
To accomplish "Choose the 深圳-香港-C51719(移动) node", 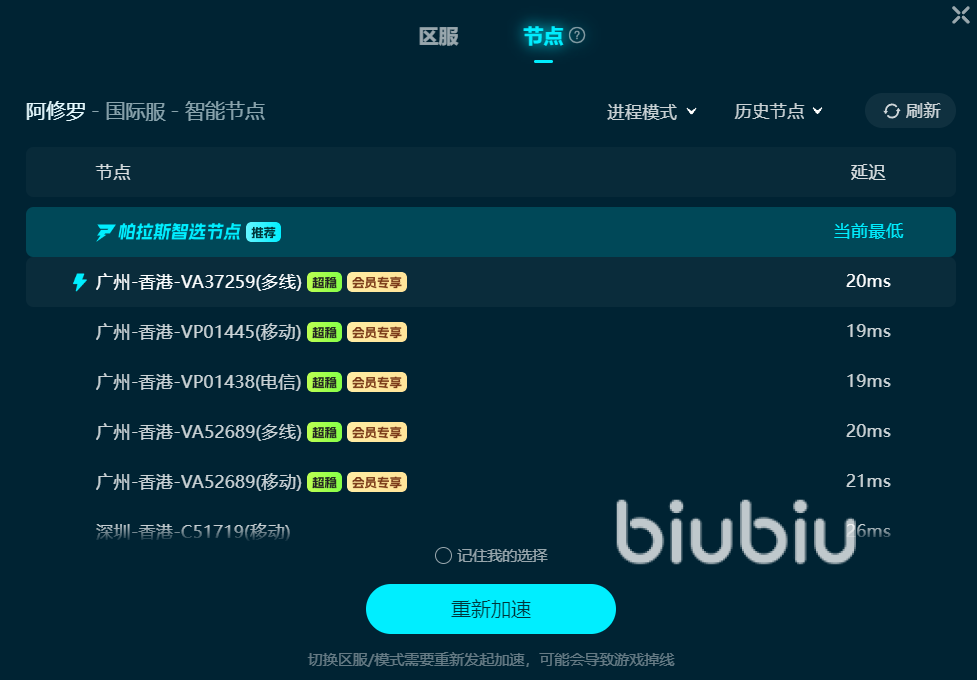I will [491, 530].
